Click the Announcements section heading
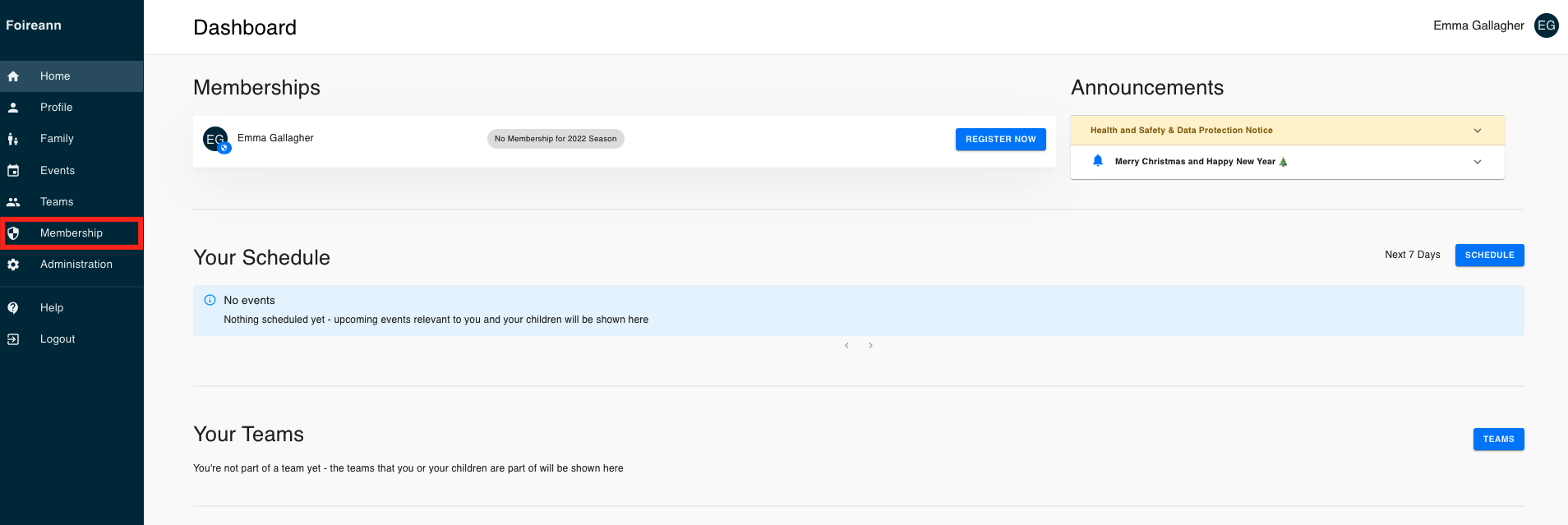Viewport: 1568px width, 525px height. (1147, 88)
